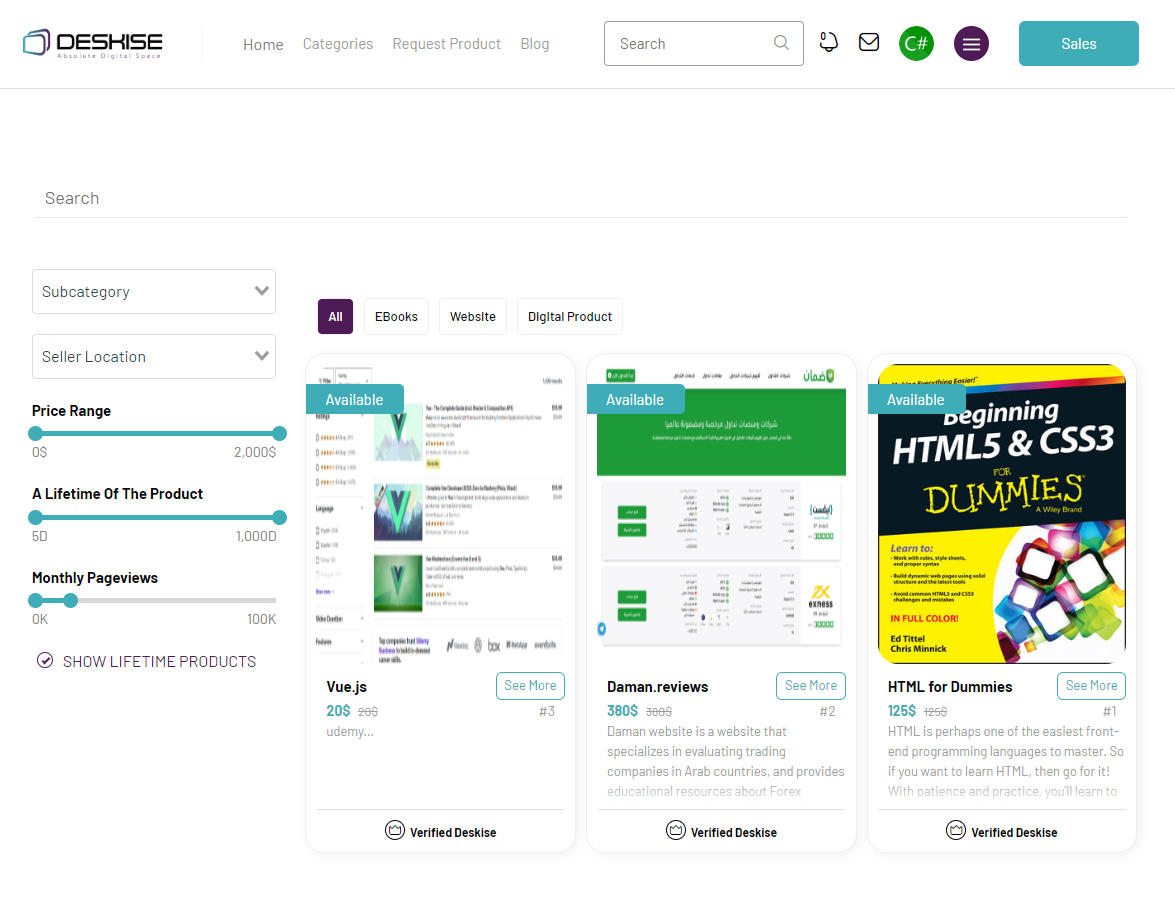Select the EBooks filter tab
Viewport: 1175px width, 900px height.
click(396, 316)
